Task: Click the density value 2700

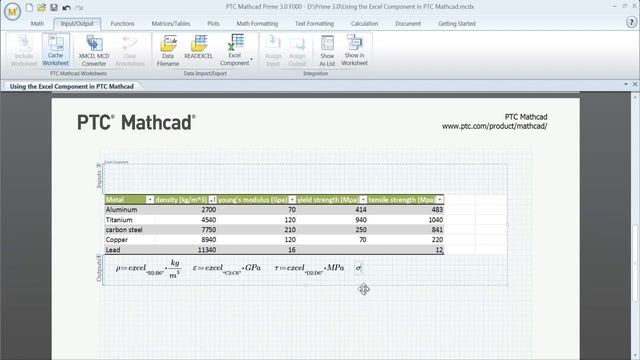Action: (x=209, y=210)
